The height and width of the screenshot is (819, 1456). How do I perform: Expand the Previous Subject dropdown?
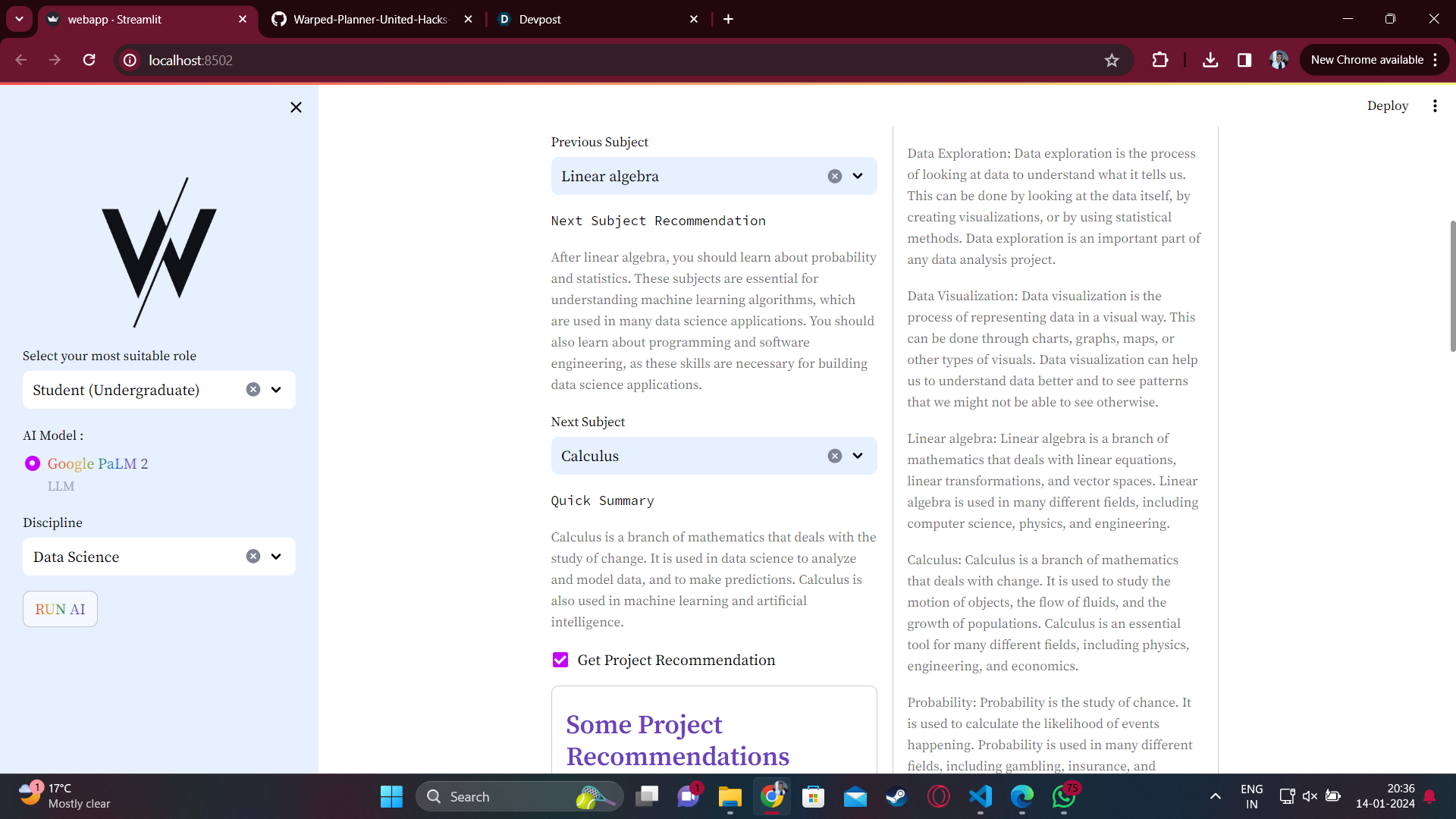pyautogui.click(x=858, y=176)
